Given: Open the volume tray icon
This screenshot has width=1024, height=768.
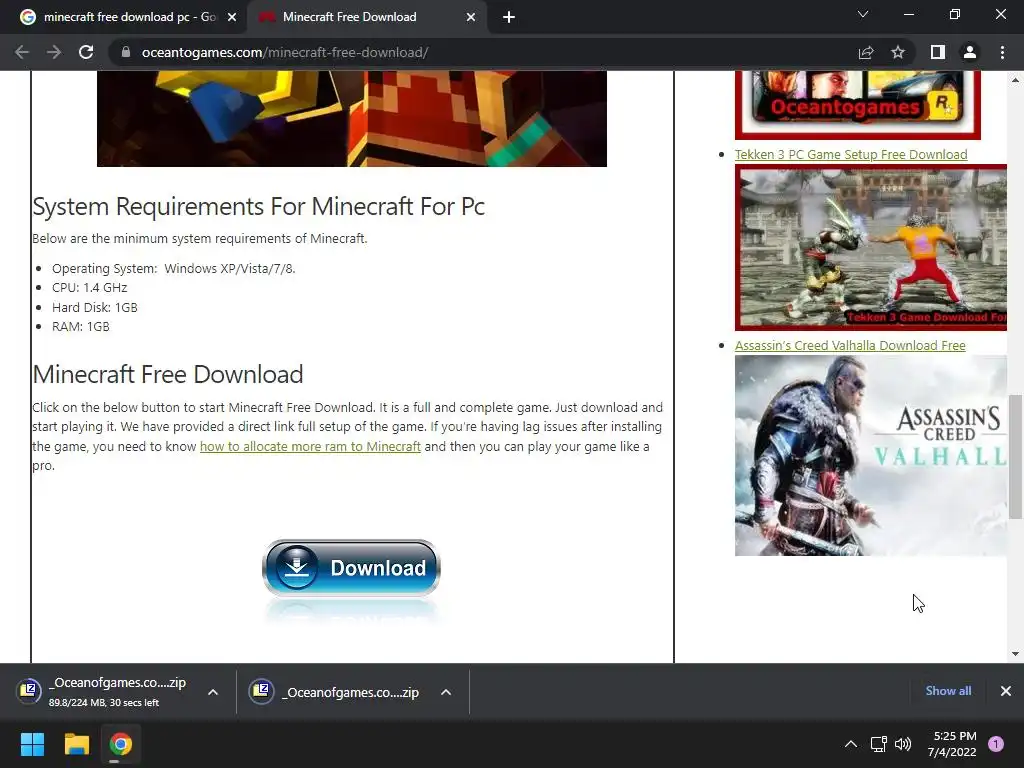Looking at the screenshot, I should tap(903, 744).
